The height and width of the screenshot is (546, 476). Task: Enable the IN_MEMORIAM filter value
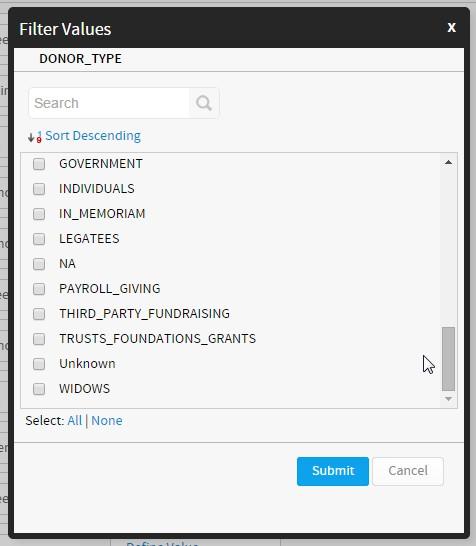(x=39, y=214)
